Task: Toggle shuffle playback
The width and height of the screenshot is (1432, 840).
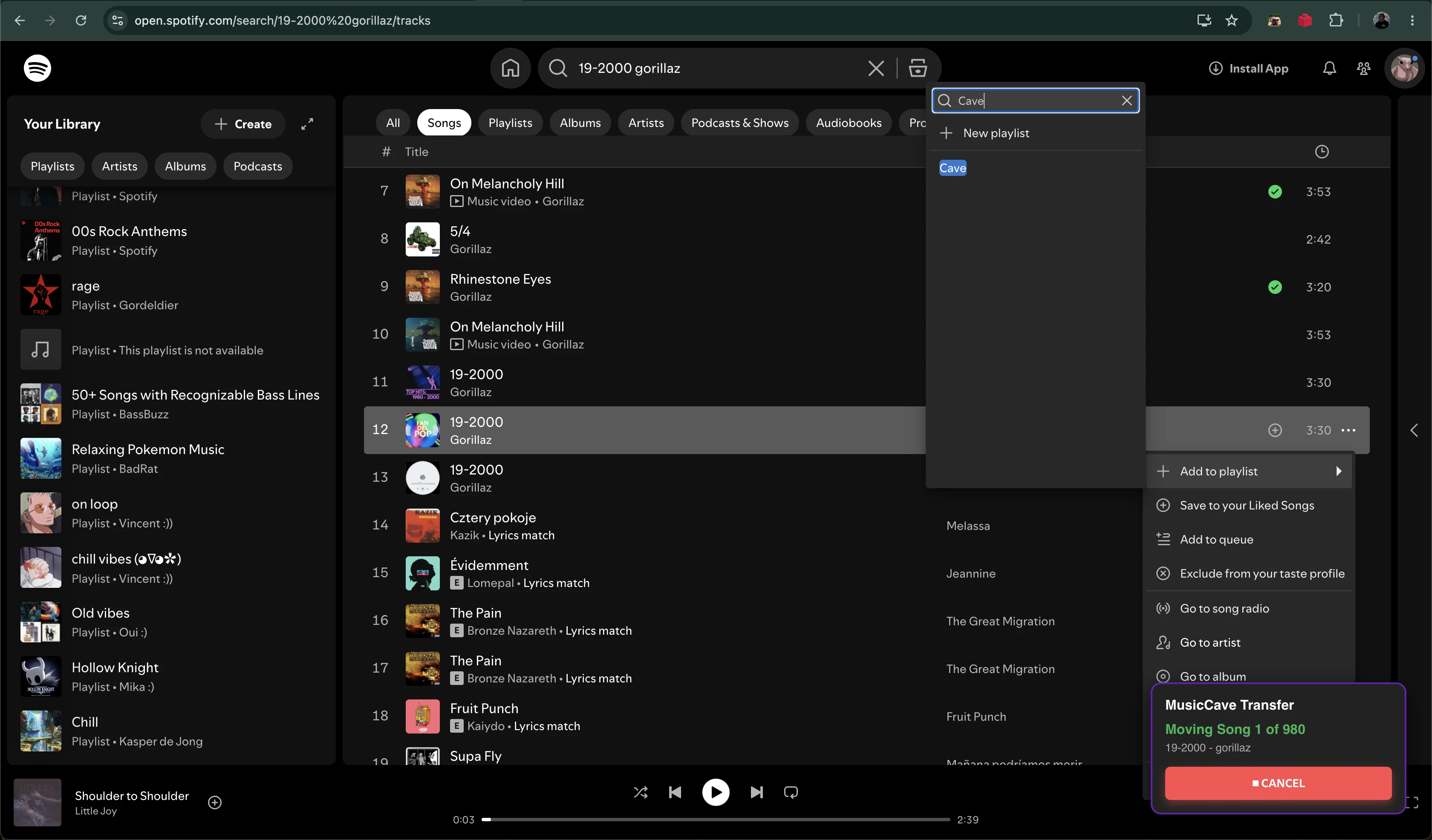Action: pos(641,792)
